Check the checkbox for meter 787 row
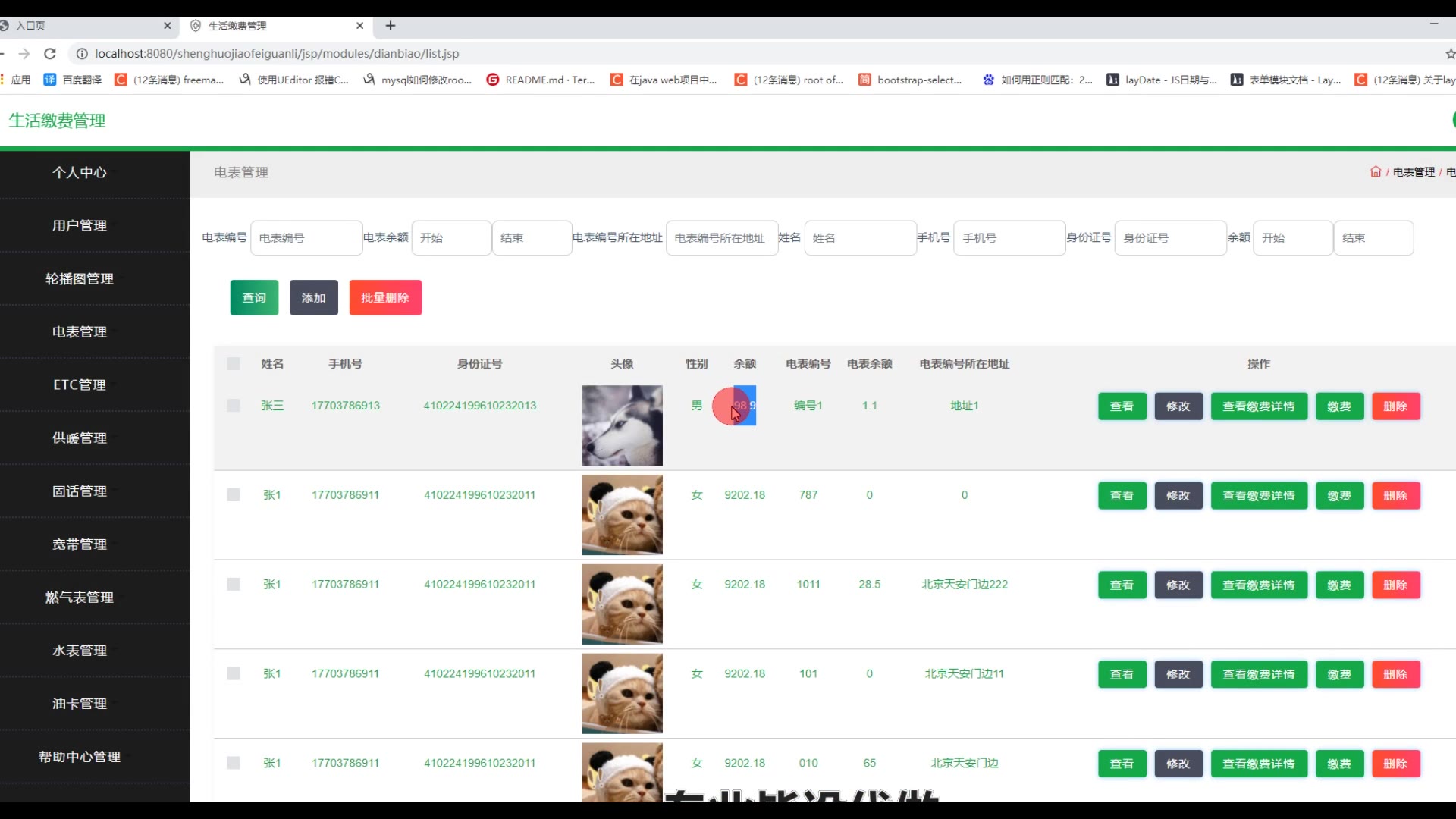Image resolution: width=1456 pixels, height=819 pixels. [234, 495]
